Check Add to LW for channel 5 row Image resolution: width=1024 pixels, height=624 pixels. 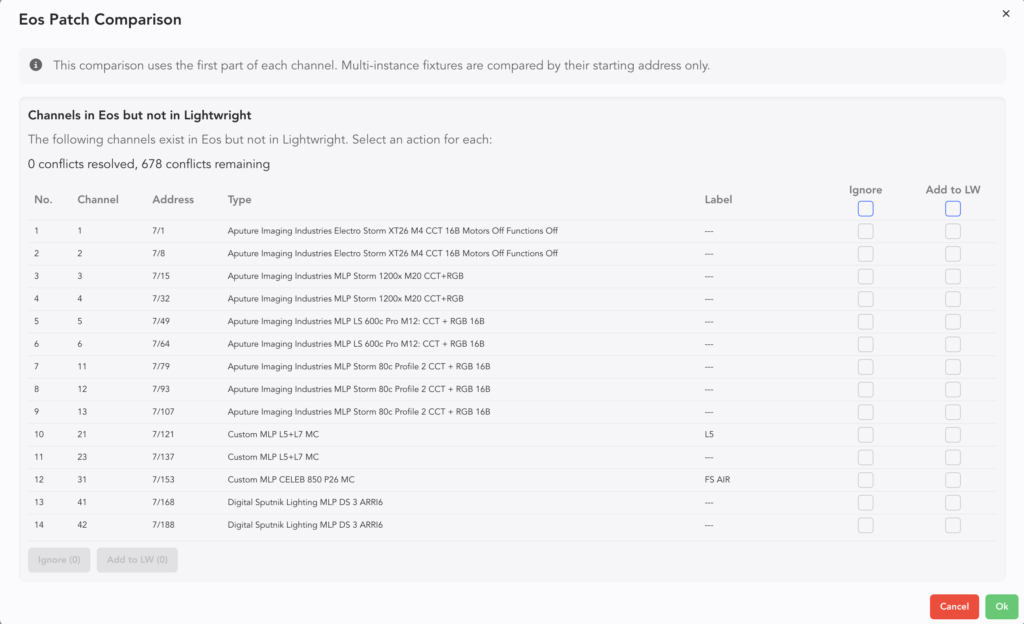click(x=953, y=322)
